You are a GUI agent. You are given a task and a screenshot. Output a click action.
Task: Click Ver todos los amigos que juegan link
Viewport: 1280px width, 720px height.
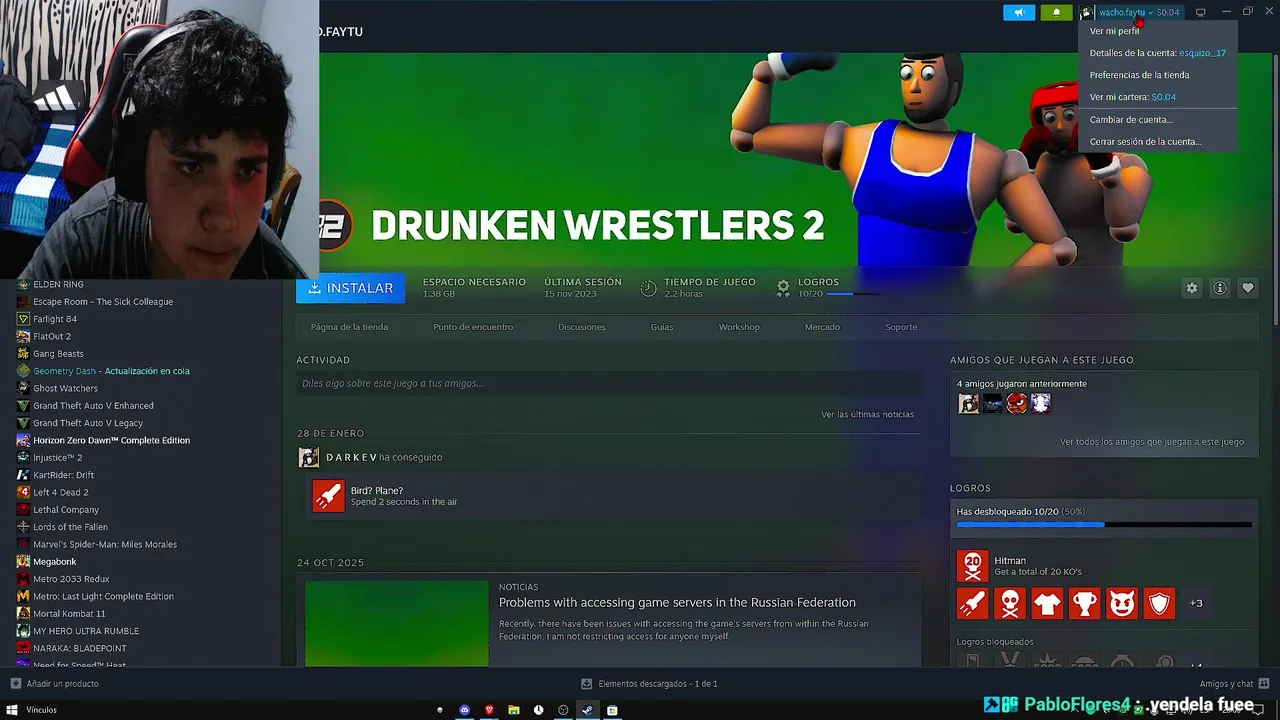(x=1152, y=442)
